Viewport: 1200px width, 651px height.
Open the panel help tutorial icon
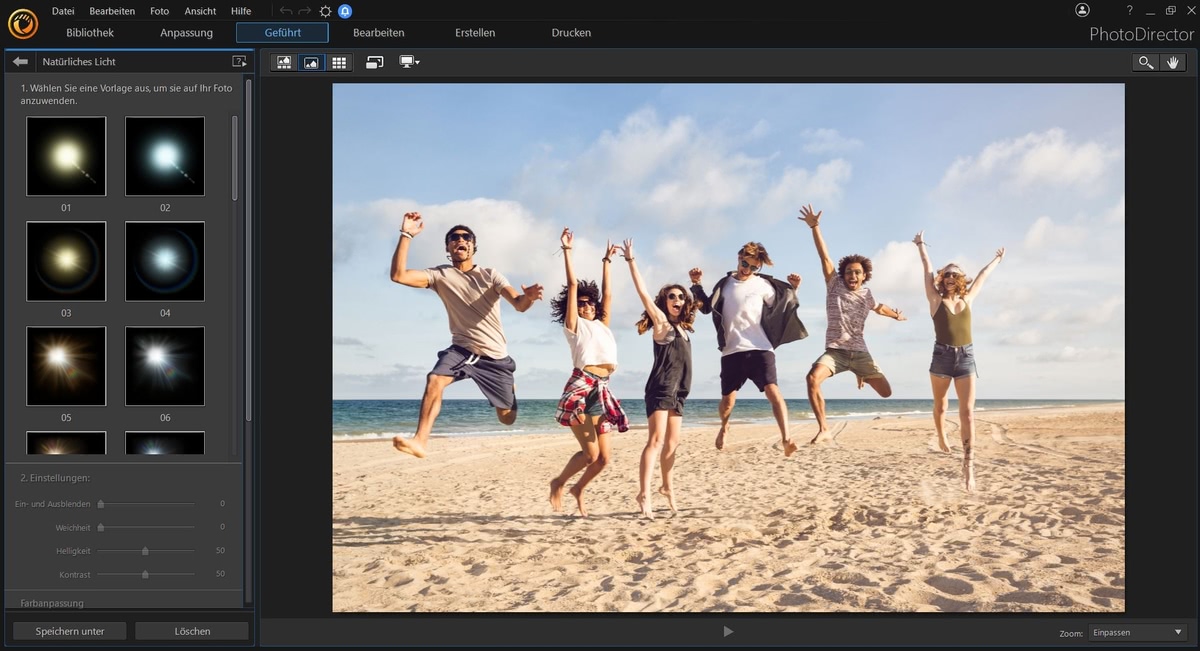pyautogui.click(x=239, y=62)
